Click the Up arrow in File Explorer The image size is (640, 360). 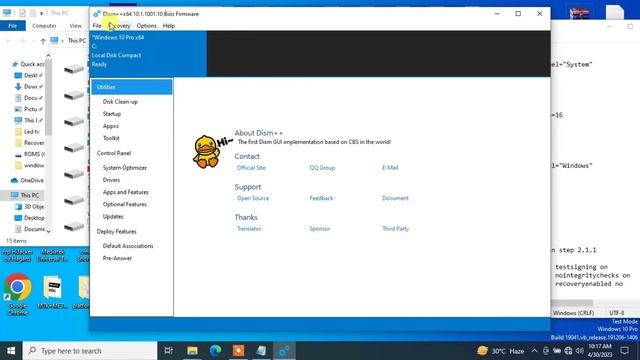tap(43, 41)
